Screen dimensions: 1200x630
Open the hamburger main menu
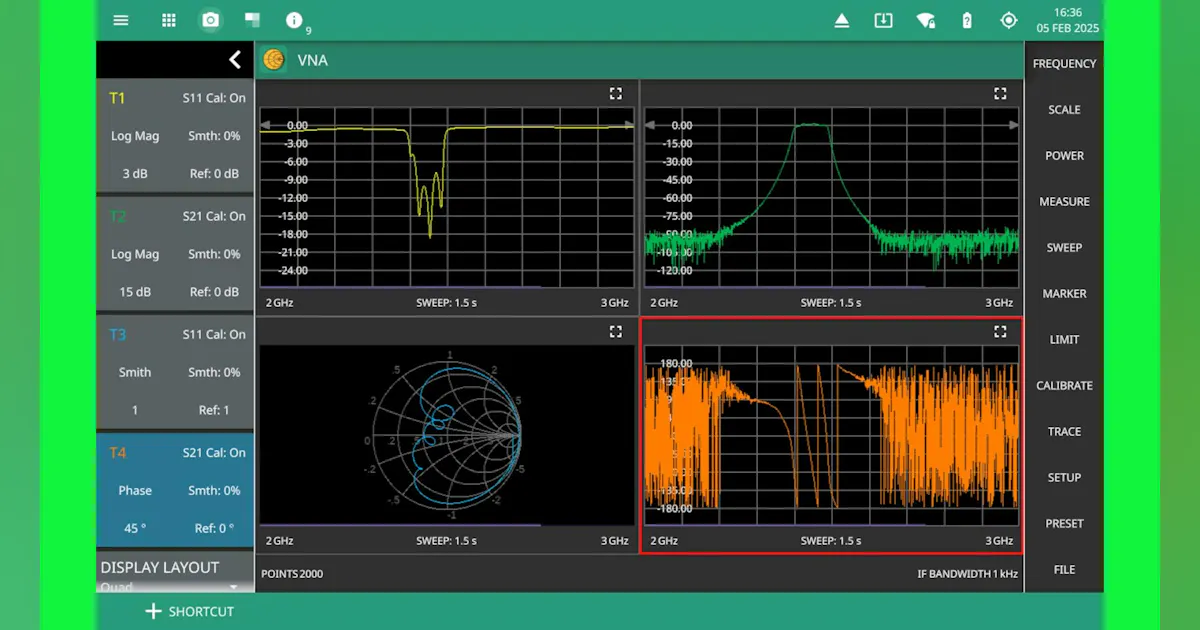click(x=121, y=20)
